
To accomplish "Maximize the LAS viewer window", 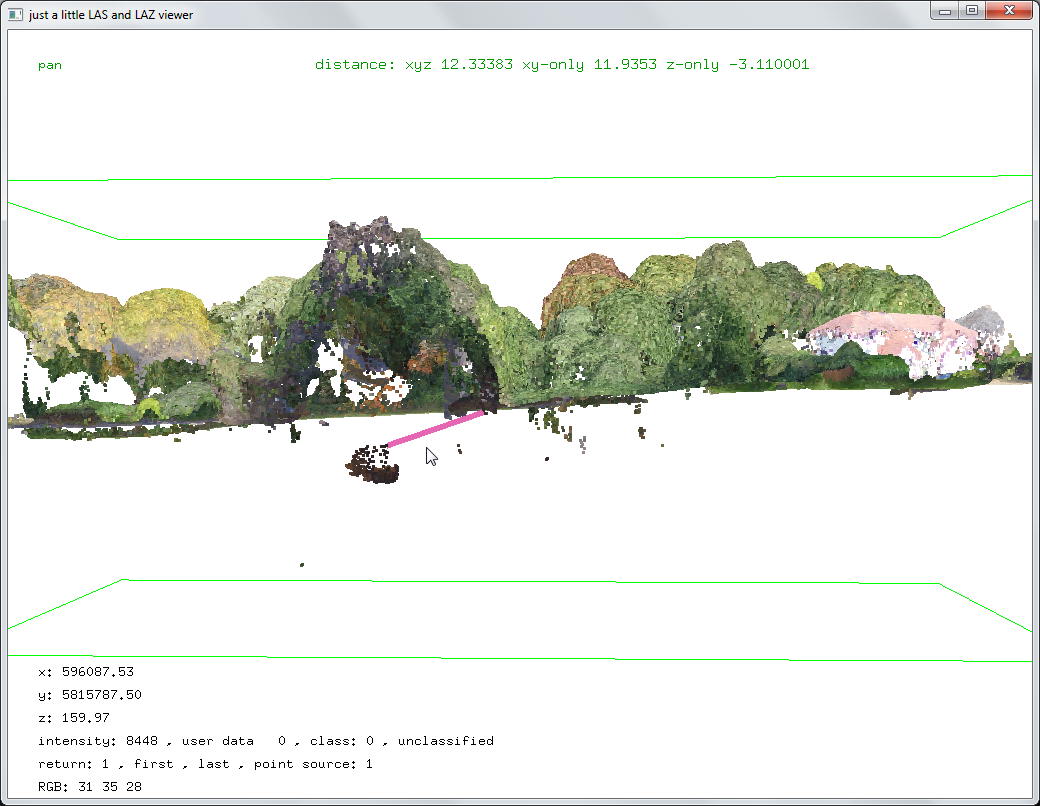I will click(971, 10).
